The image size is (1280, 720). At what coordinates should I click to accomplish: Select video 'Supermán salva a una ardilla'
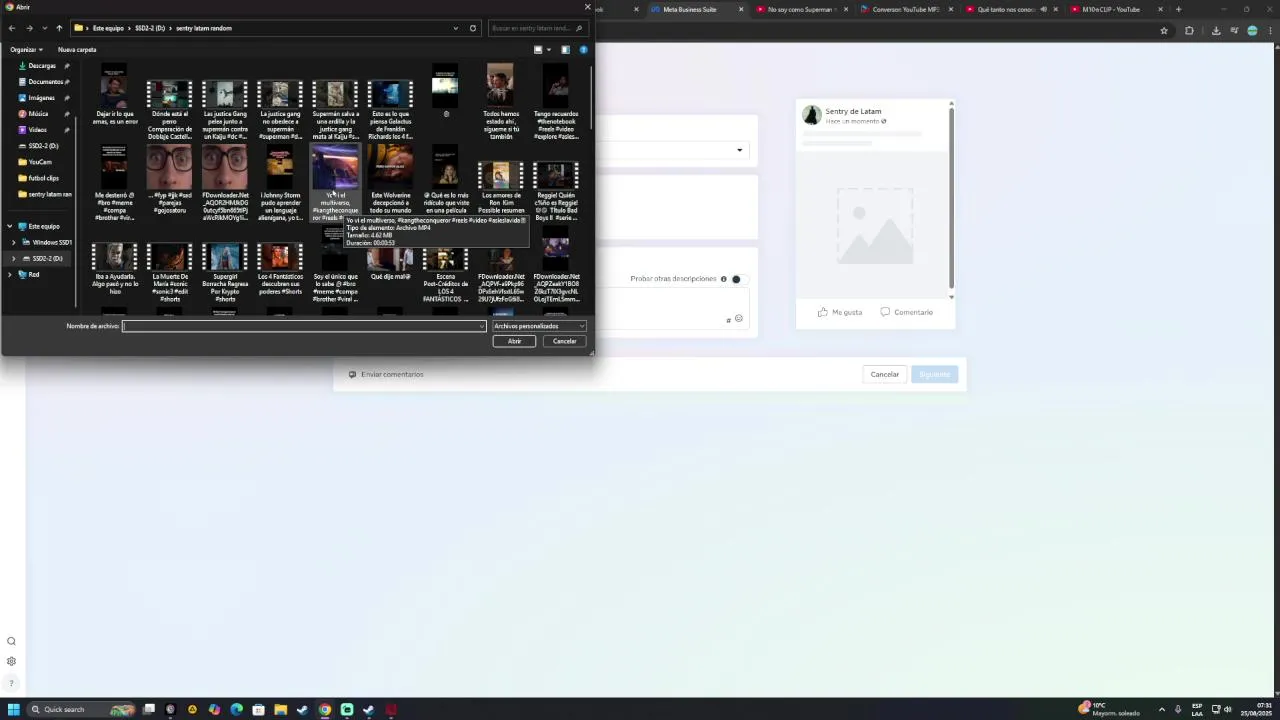tap(335, 109)
